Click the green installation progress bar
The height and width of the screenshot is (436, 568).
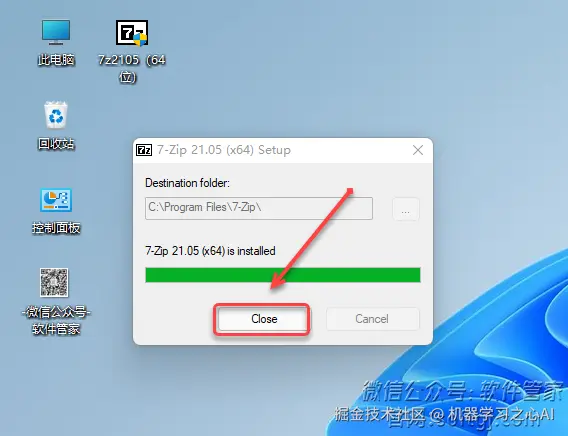pos(283,275)
